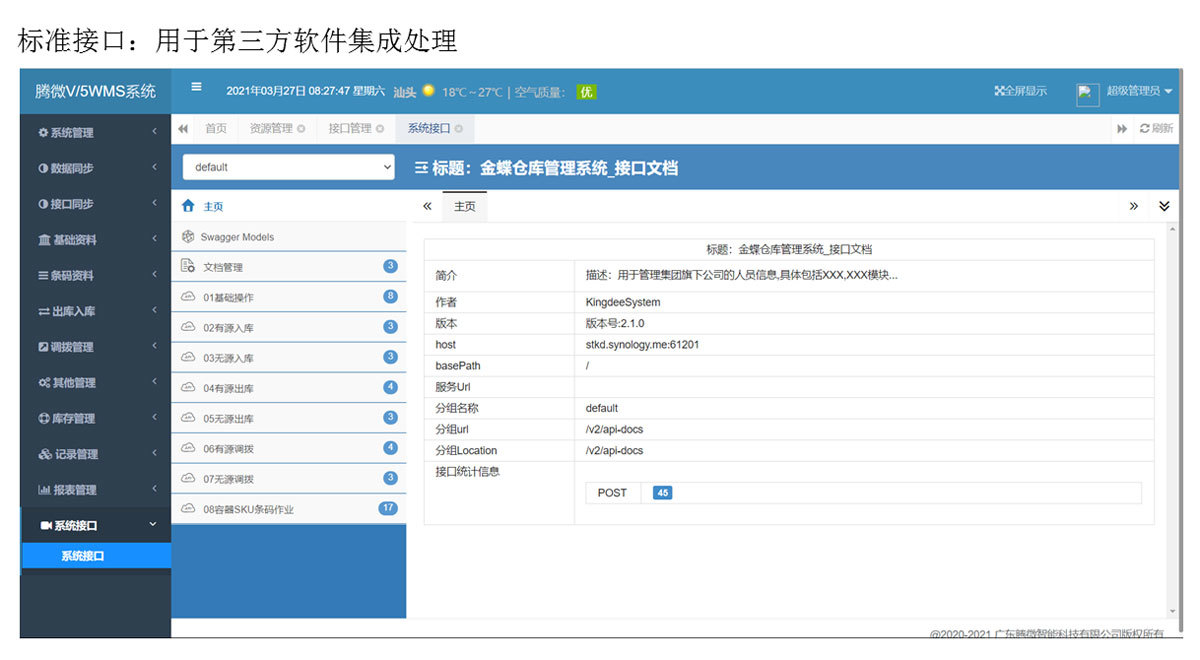Select the 主页 document tab
Screen dimensions: 1200x660
[x=465, y=206]
